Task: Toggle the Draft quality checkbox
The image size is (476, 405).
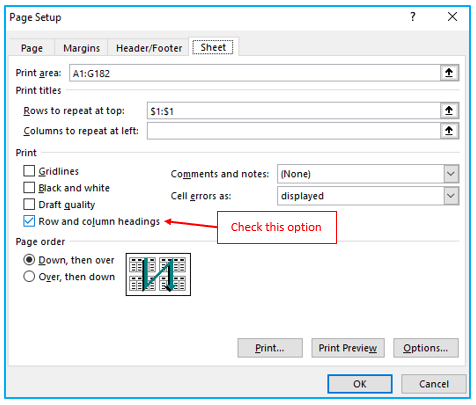Action: tap(29, 204)
